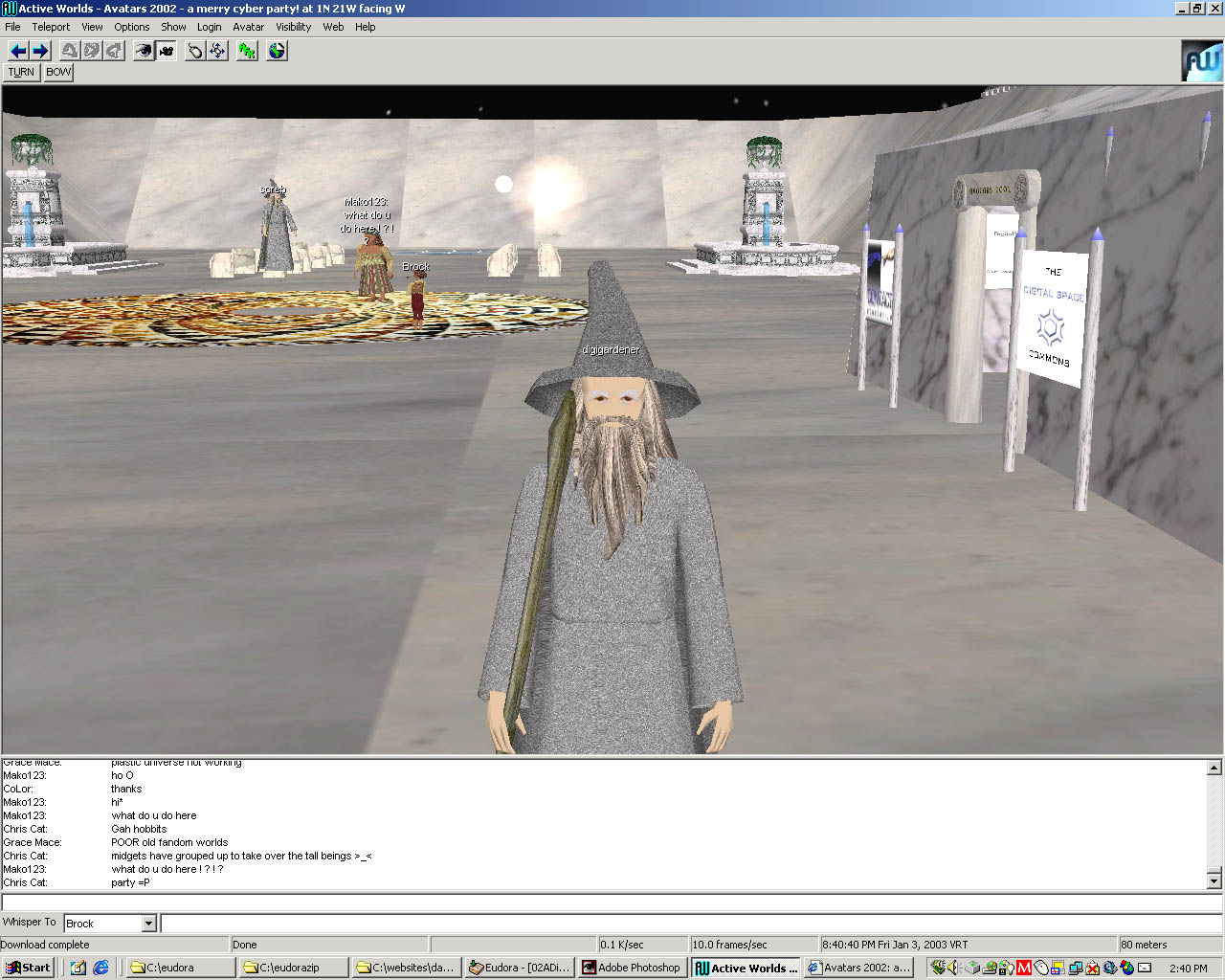This screenshot has height=980, width=1225.
Task: Click the globe web page icon
Action: point(277,51)
